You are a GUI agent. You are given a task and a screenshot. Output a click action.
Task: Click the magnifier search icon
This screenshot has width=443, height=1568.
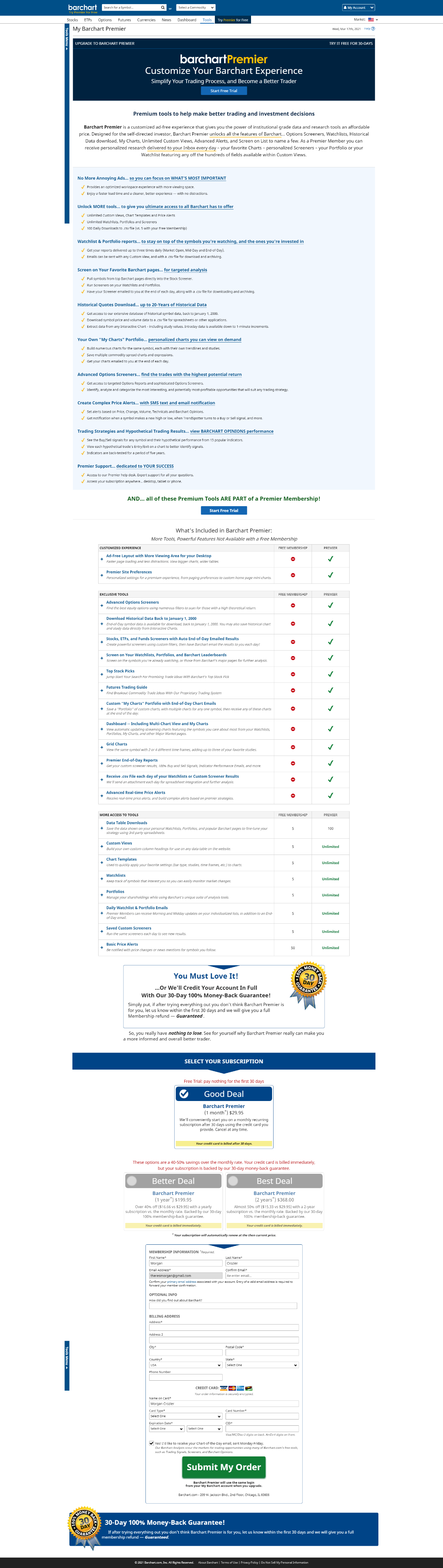coord(162,8)
